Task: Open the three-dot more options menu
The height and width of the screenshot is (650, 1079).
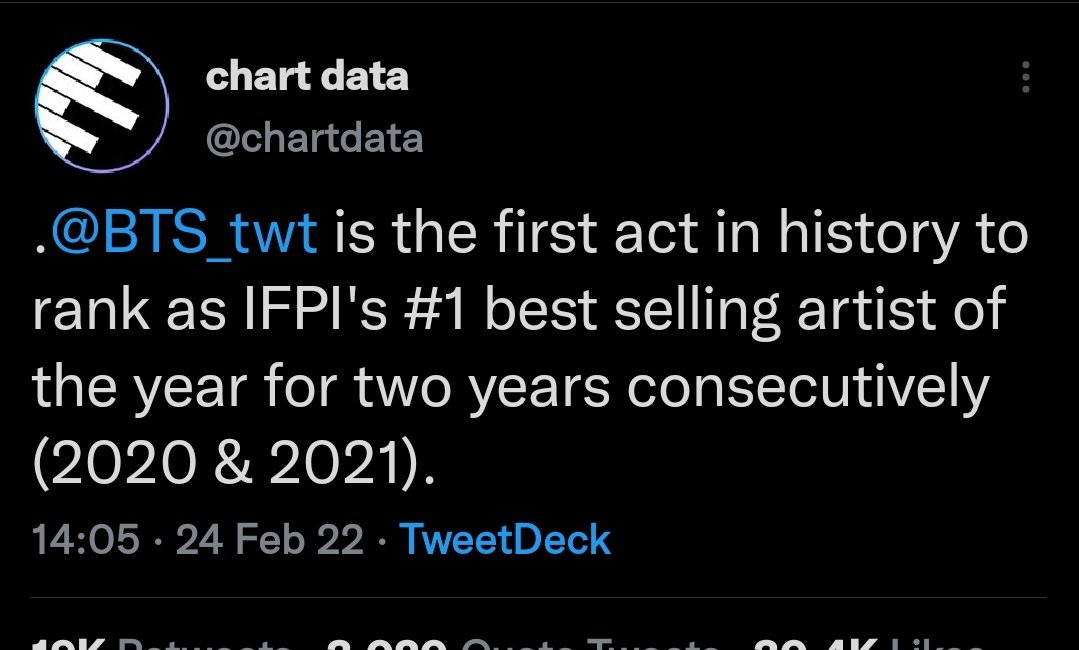Action: point(1025,77)
